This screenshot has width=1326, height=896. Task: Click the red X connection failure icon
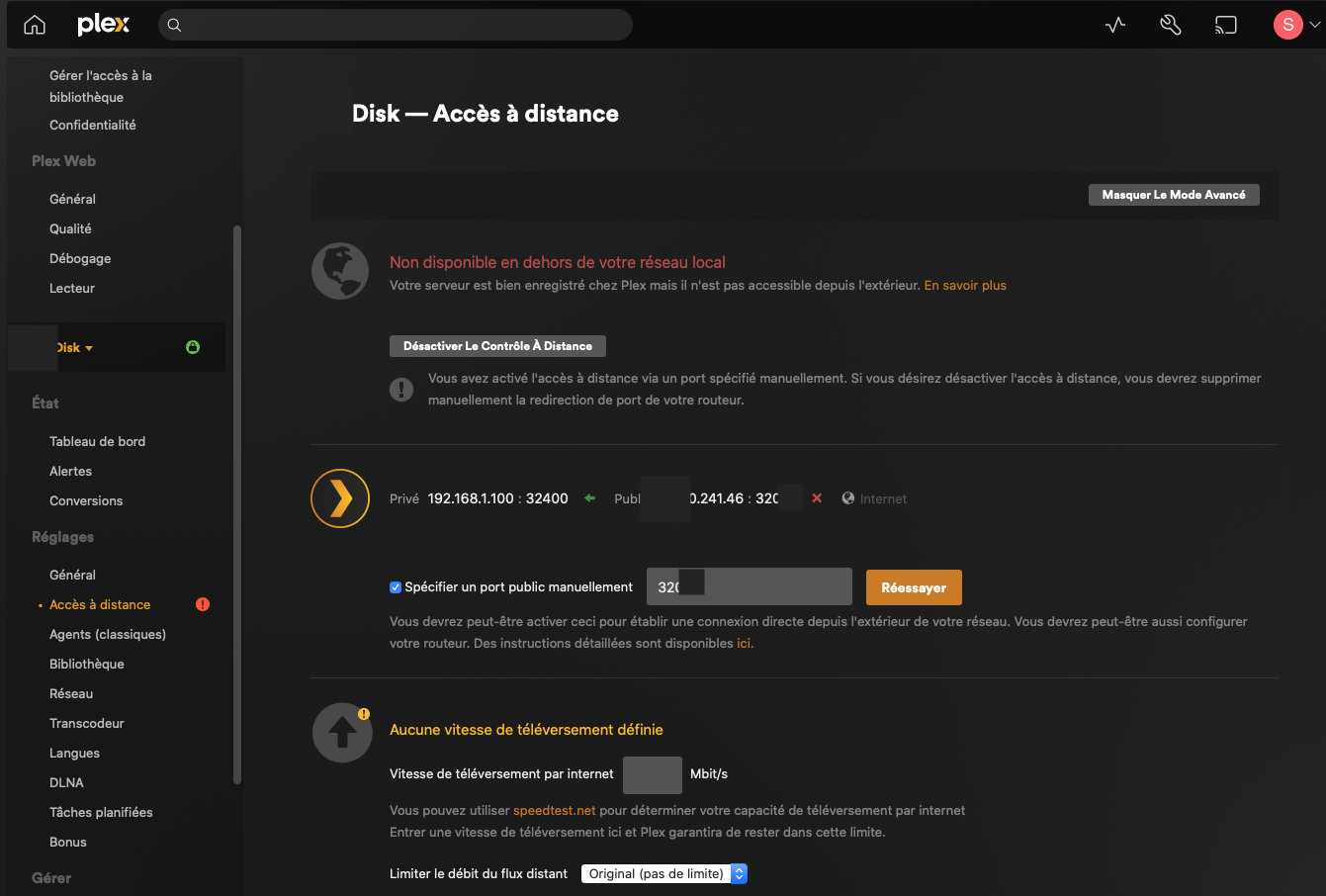(x=817, y=498)
